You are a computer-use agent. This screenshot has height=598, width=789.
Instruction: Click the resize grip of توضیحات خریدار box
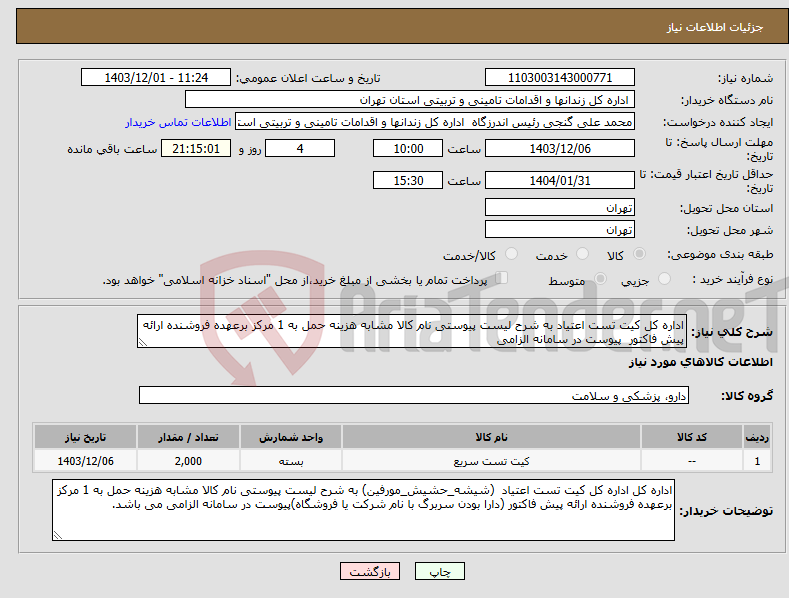click(58, 535)
